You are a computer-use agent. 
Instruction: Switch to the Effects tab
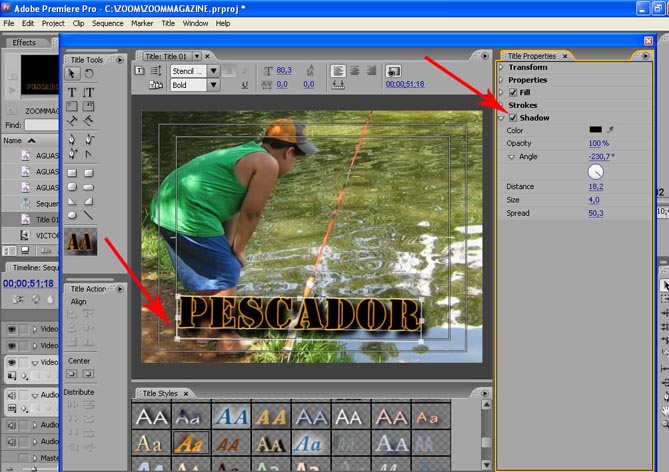(x=24, y=42)
